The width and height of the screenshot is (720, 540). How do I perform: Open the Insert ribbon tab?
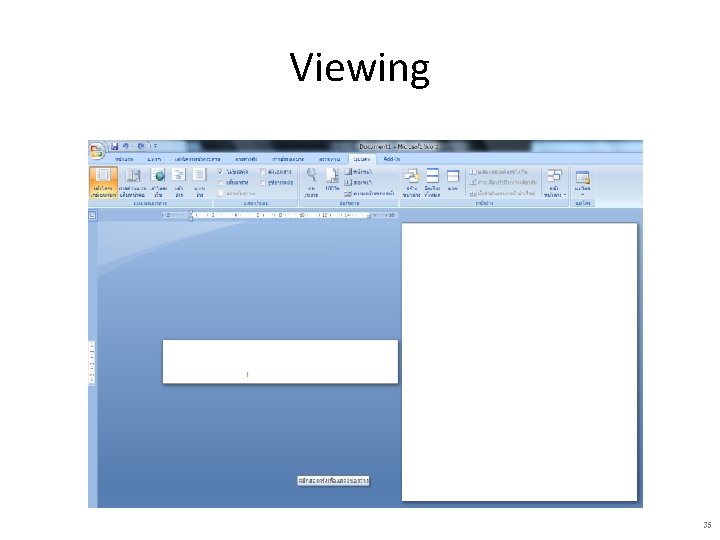click(x=154, y=159)
